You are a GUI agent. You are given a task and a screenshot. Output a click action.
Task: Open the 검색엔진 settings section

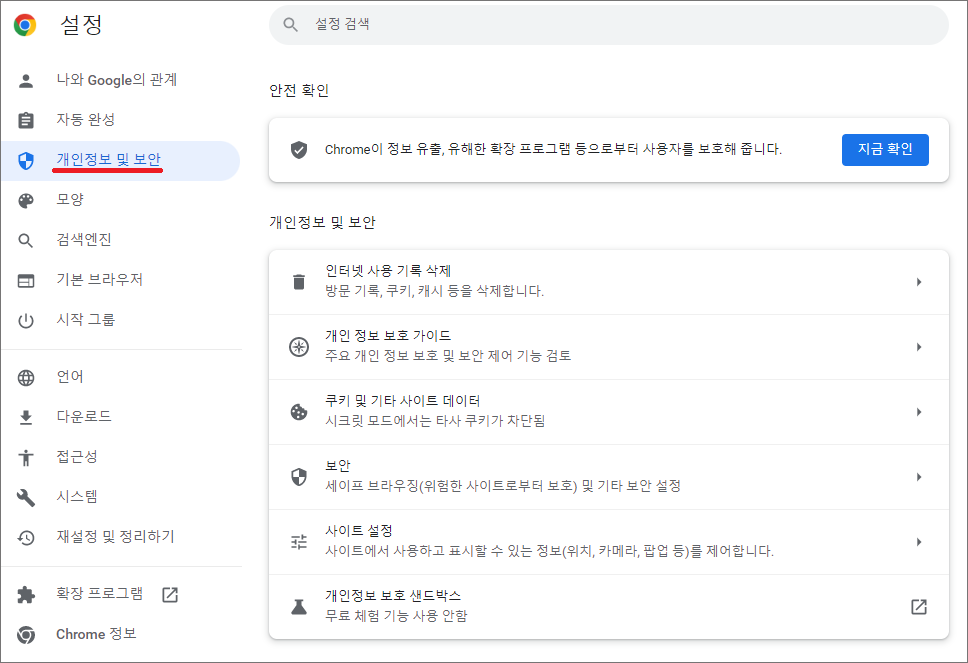pyautogui.click(x=120, y=241)
